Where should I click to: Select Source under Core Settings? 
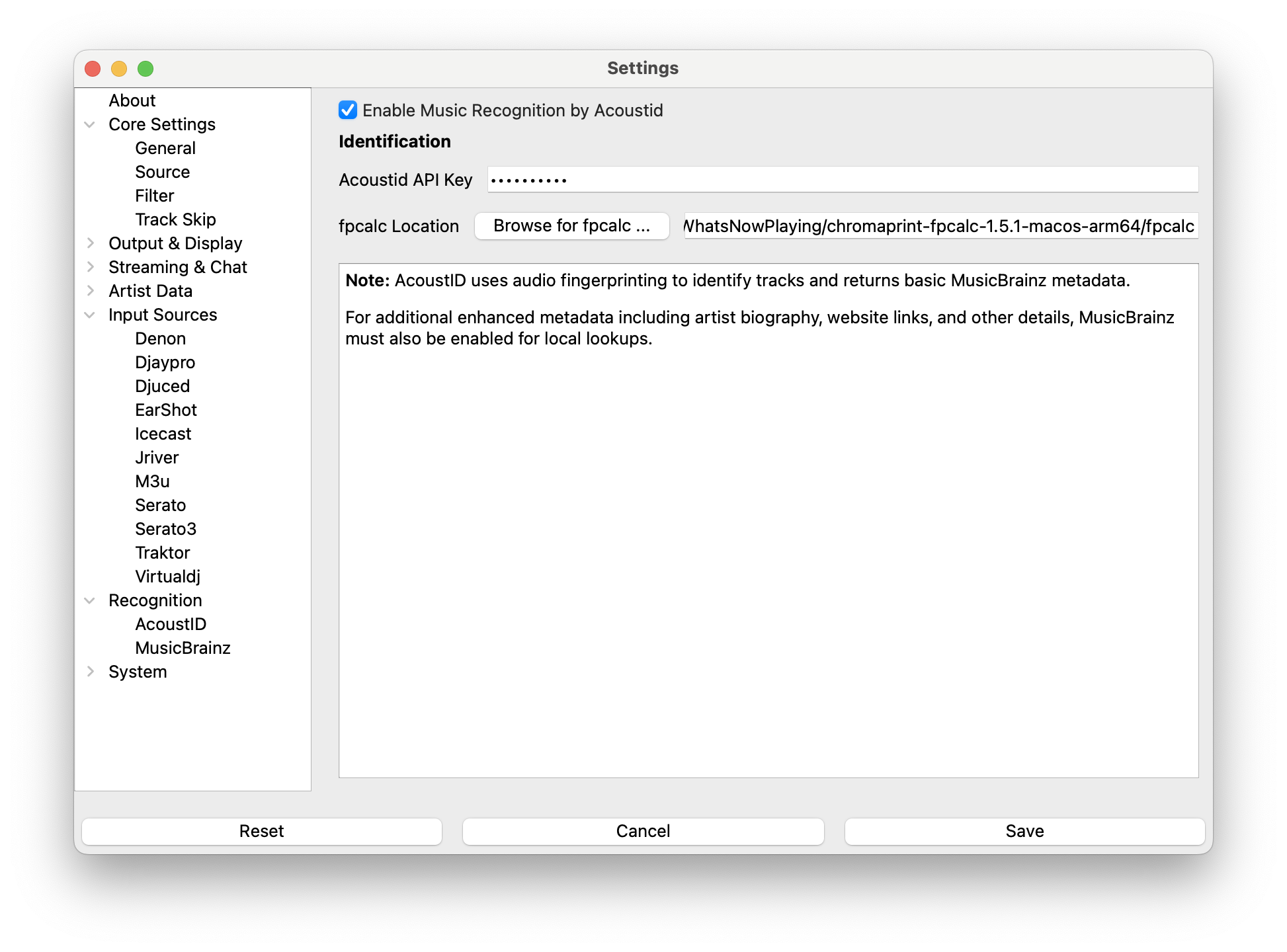[162, 172]
